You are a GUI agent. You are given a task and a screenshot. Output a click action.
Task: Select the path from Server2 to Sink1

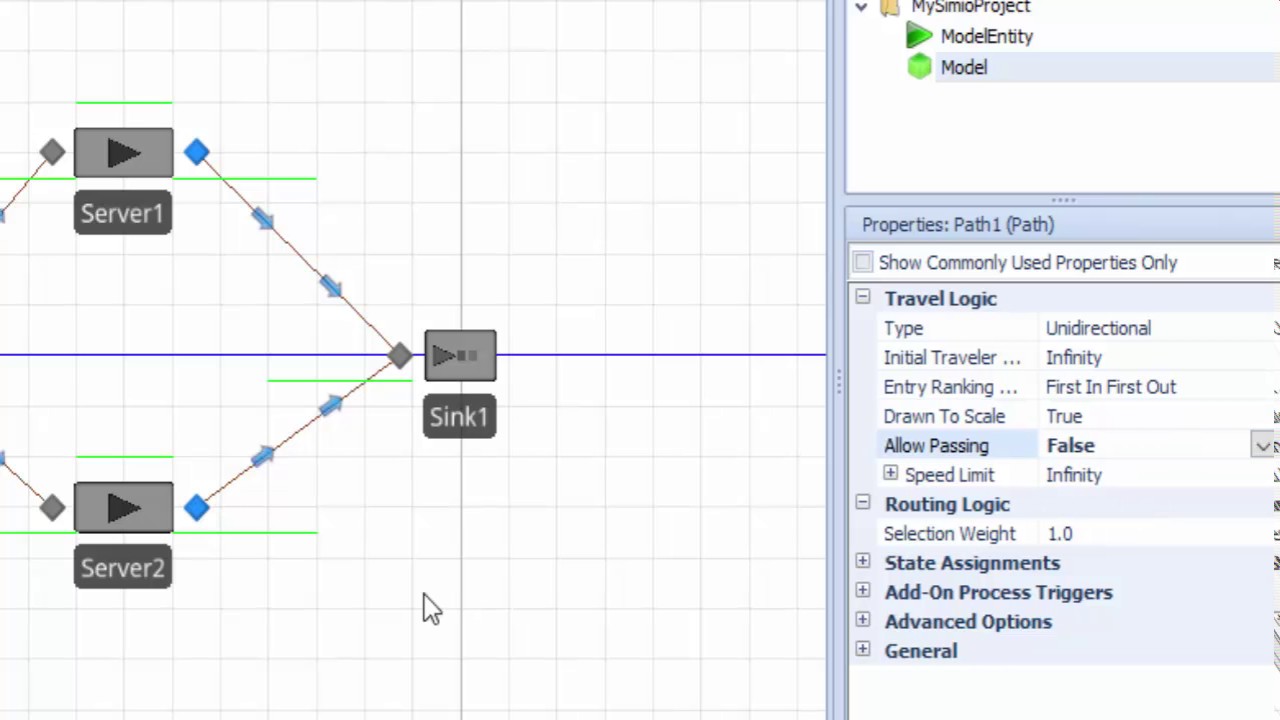click(298, 431)
